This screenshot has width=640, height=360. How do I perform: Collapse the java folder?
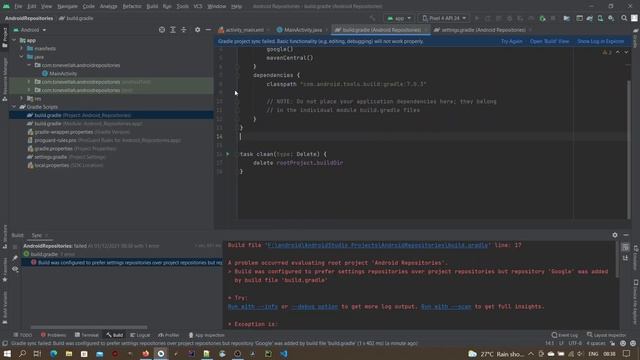(x=22, y=57)
